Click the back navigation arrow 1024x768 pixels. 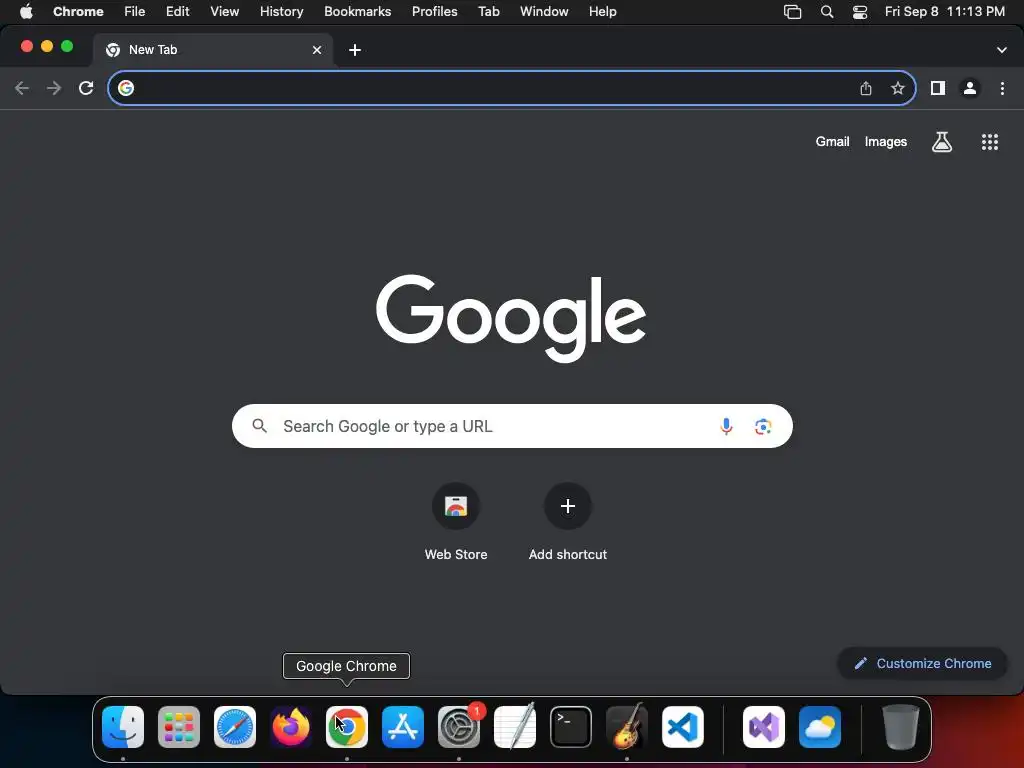[22, 88]
